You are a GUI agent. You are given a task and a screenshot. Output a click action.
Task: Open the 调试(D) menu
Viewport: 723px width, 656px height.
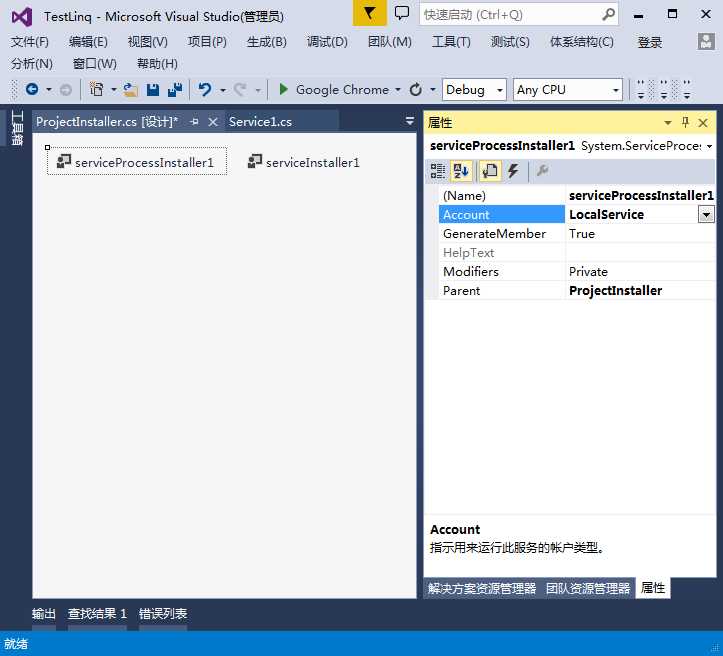pyautogui.click(x=327, y=42)
